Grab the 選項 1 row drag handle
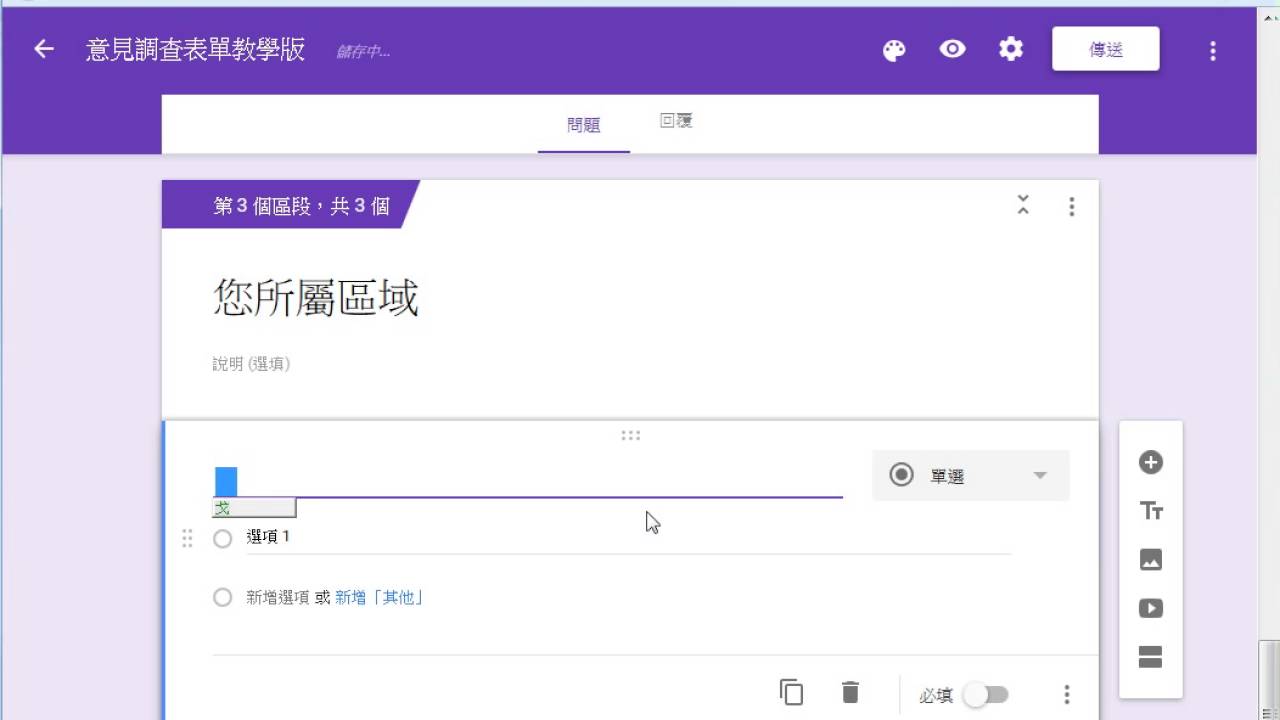 pyautogui.click(x=187, y=539)
